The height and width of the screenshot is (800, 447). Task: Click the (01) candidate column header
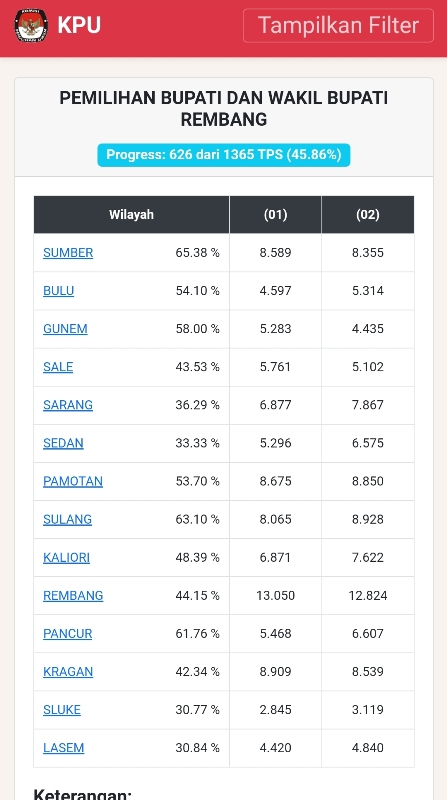point(276,214)
